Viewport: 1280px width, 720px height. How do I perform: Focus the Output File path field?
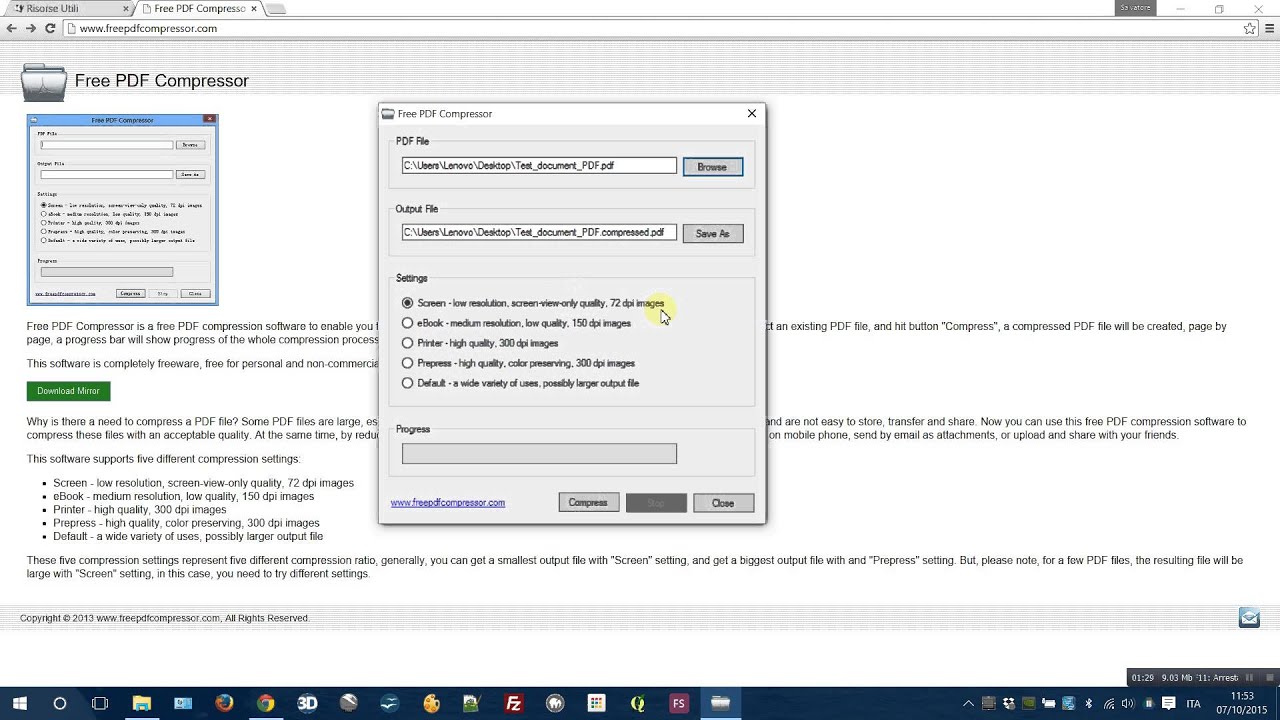[539, 232]
